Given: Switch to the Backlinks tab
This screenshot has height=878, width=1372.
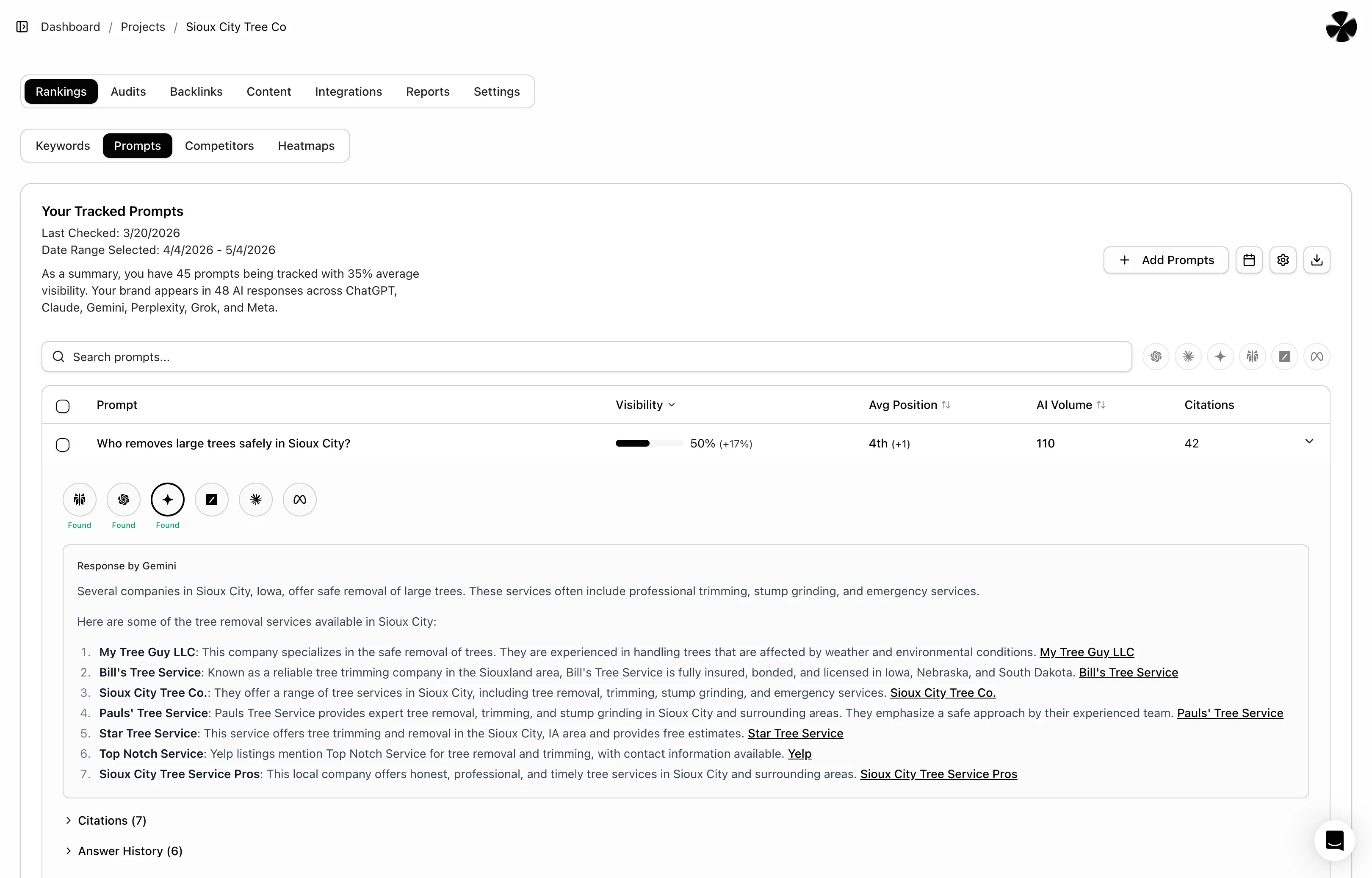Looking at the screenshot, I should coord(196,92).
